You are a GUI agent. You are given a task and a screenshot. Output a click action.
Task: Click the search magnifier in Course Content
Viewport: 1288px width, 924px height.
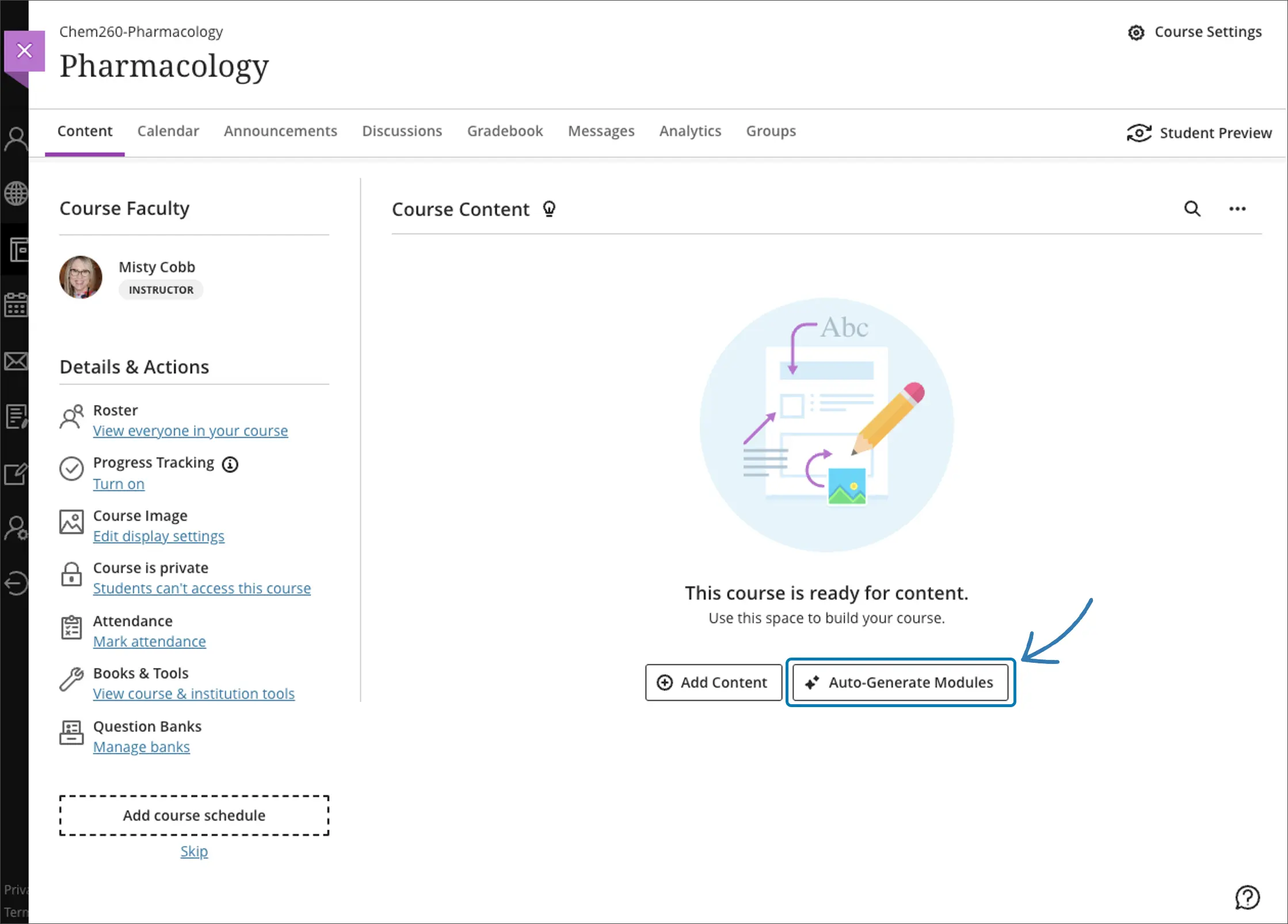point(1192,209)
